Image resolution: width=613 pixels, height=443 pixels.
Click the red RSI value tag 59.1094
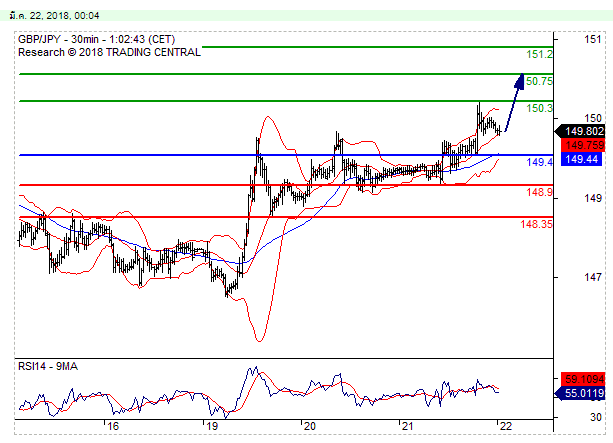(x=583, y=379)
